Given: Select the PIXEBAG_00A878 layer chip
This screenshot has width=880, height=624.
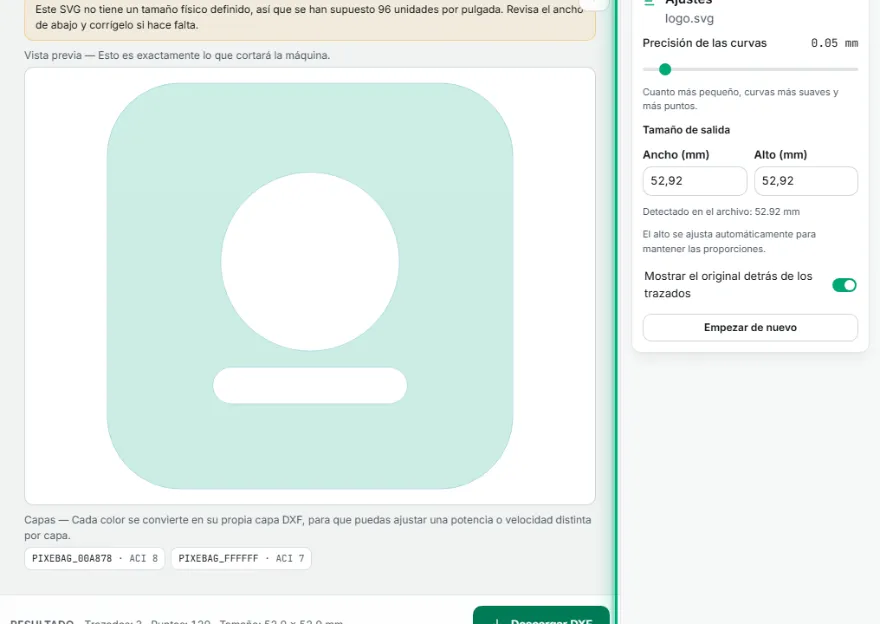Looking at the screenshot, I should 94,558.
